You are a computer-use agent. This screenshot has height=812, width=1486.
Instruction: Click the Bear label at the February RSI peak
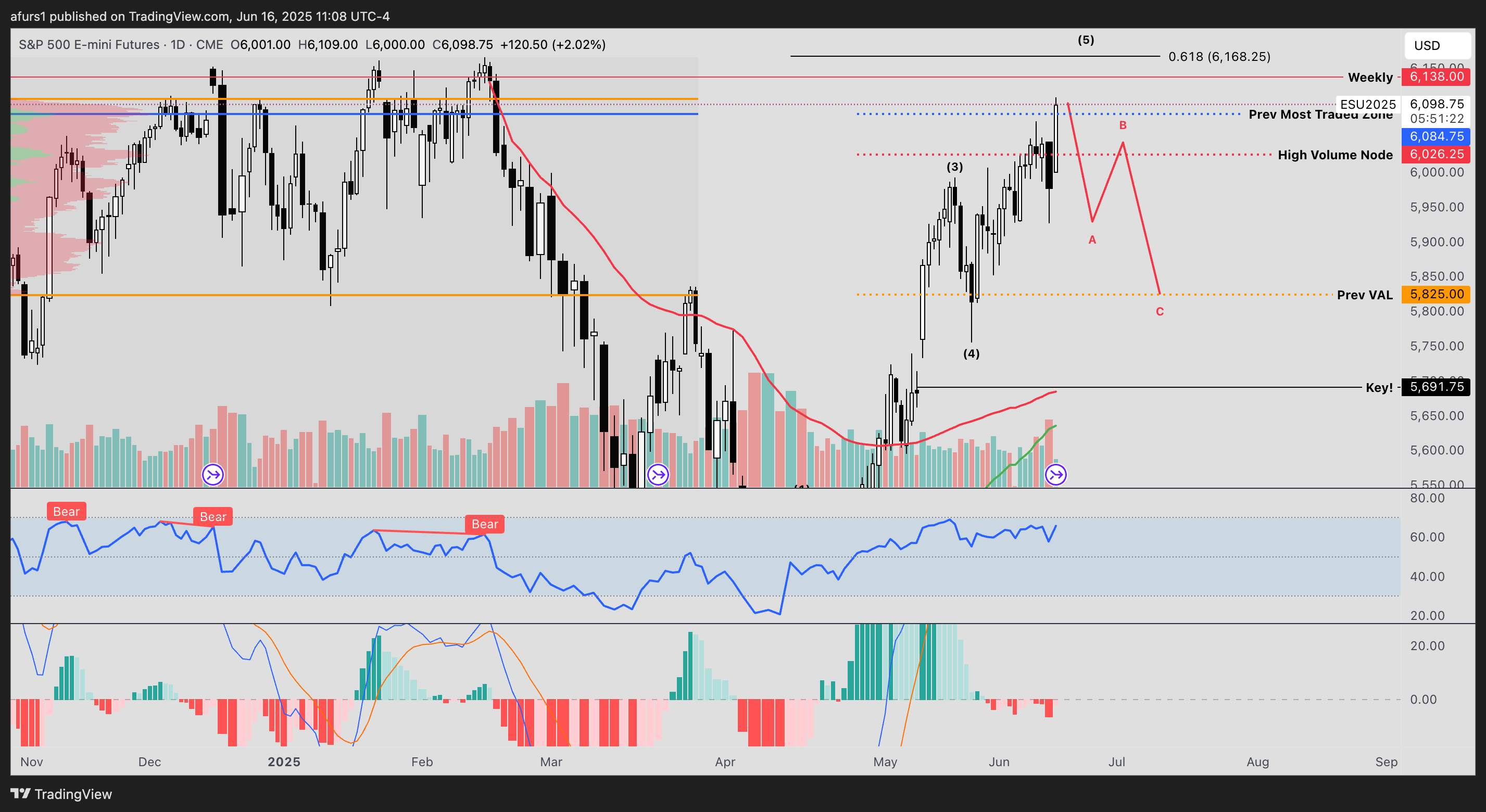[x=485, y=524]
